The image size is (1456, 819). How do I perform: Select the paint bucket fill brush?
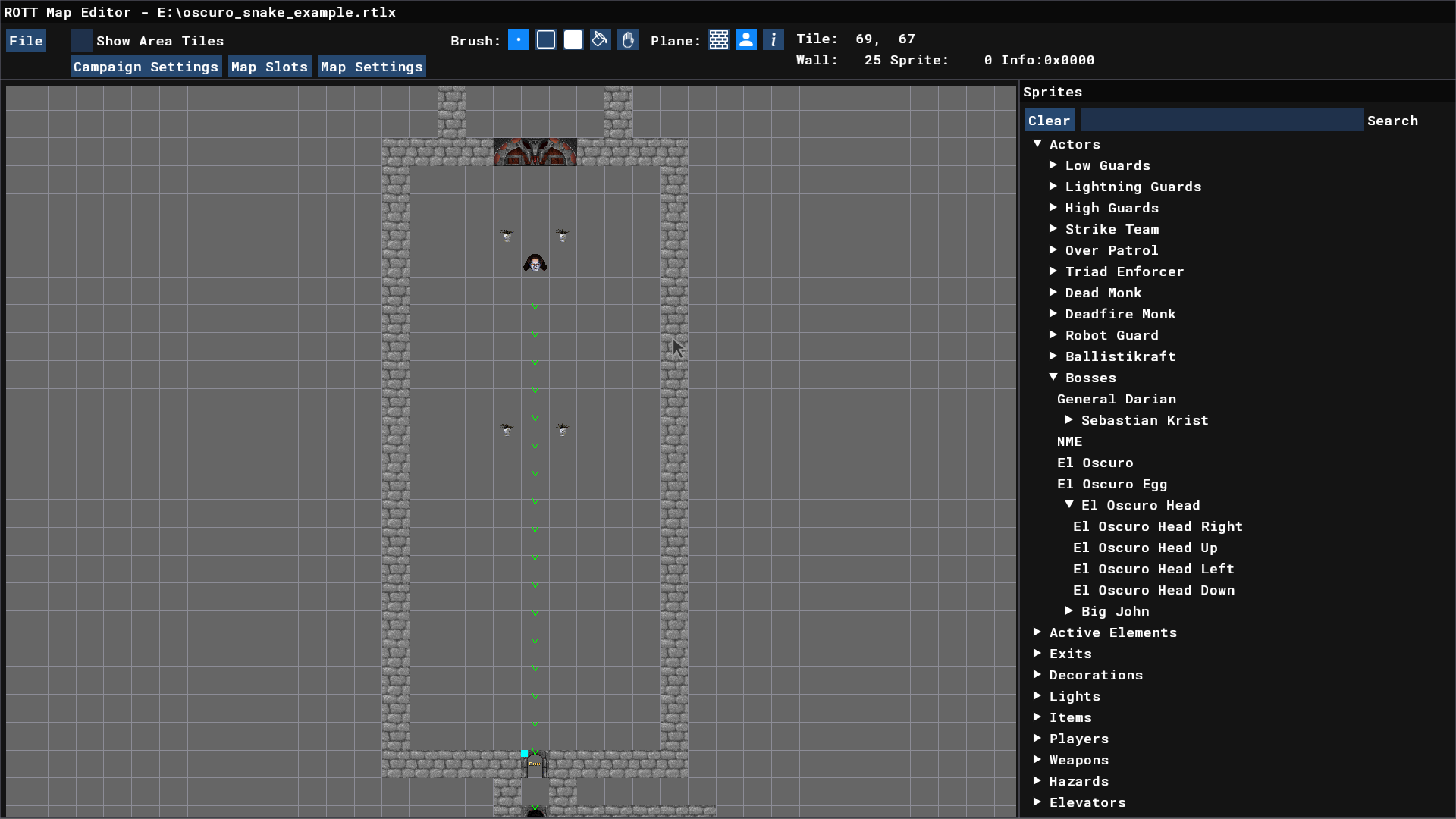click(601, 40)
